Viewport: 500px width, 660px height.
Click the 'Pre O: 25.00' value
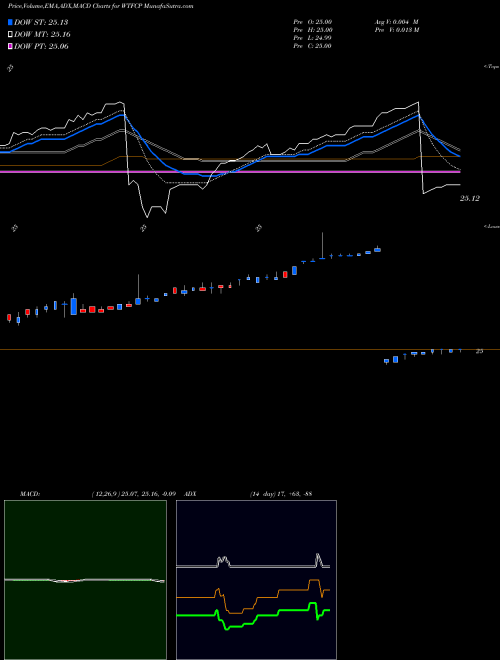click(313, 22)
